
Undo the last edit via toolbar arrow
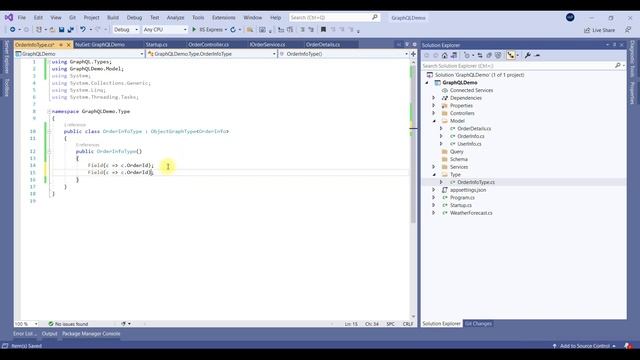tap(83, 30)
